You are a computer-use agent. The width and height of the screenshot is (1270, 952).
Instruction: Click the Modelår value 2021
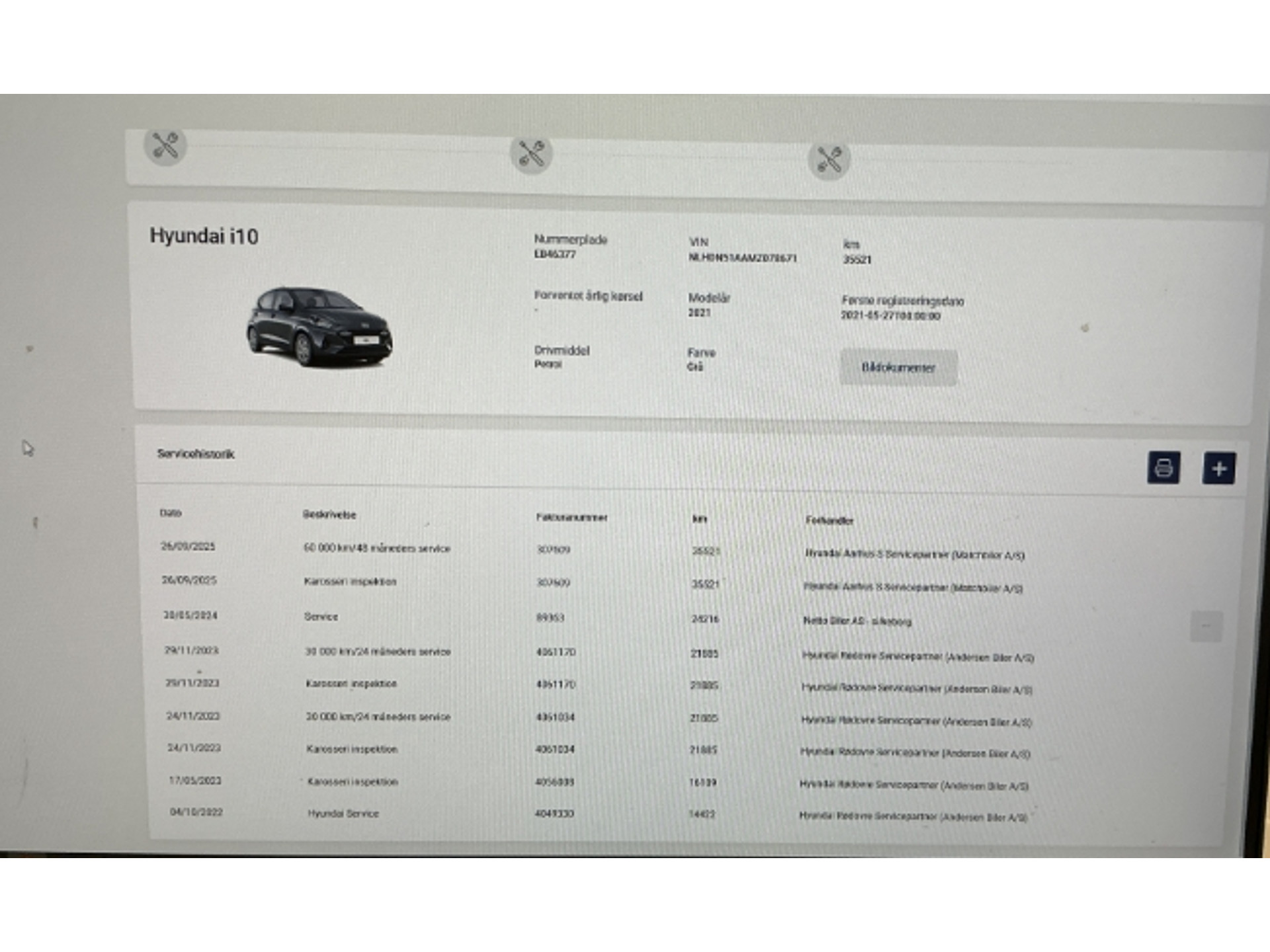[699, 313]
